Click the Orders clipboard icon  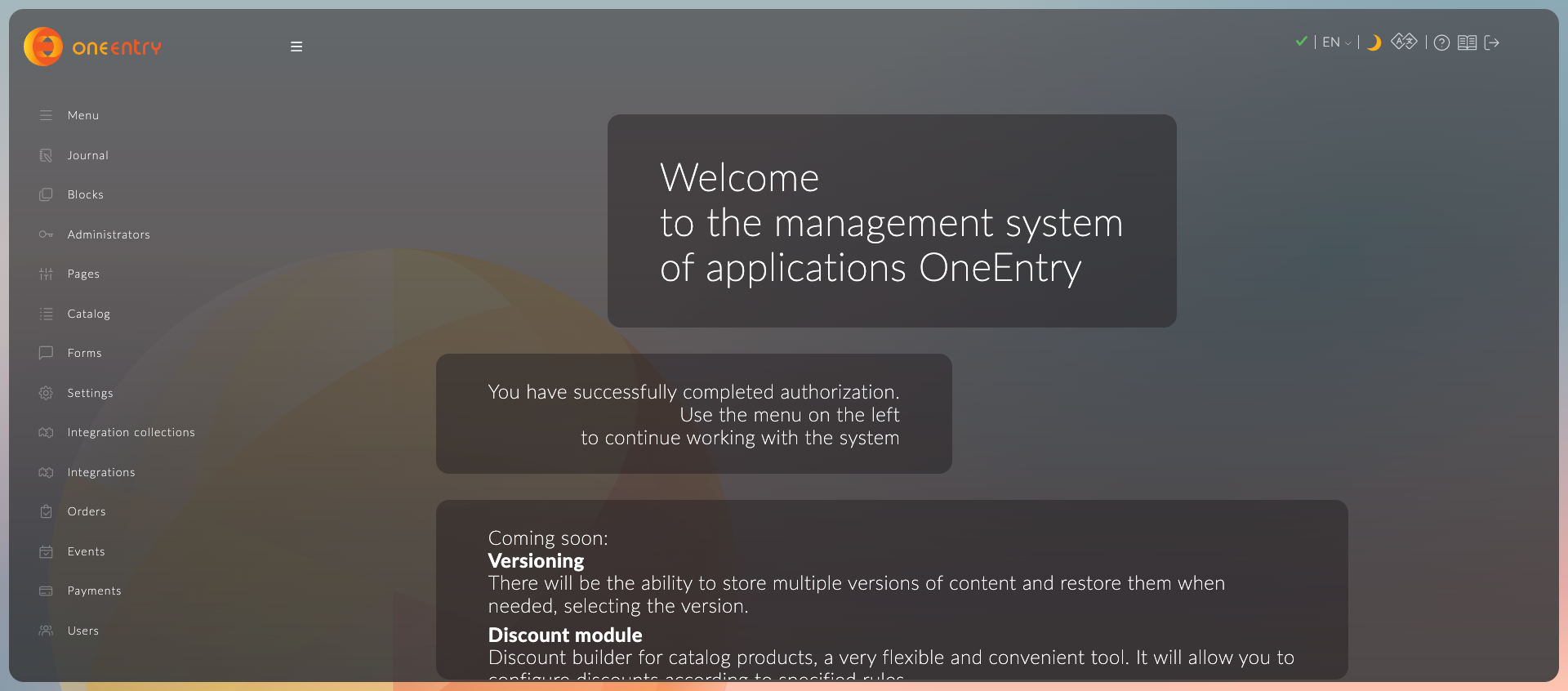[46, 511]
